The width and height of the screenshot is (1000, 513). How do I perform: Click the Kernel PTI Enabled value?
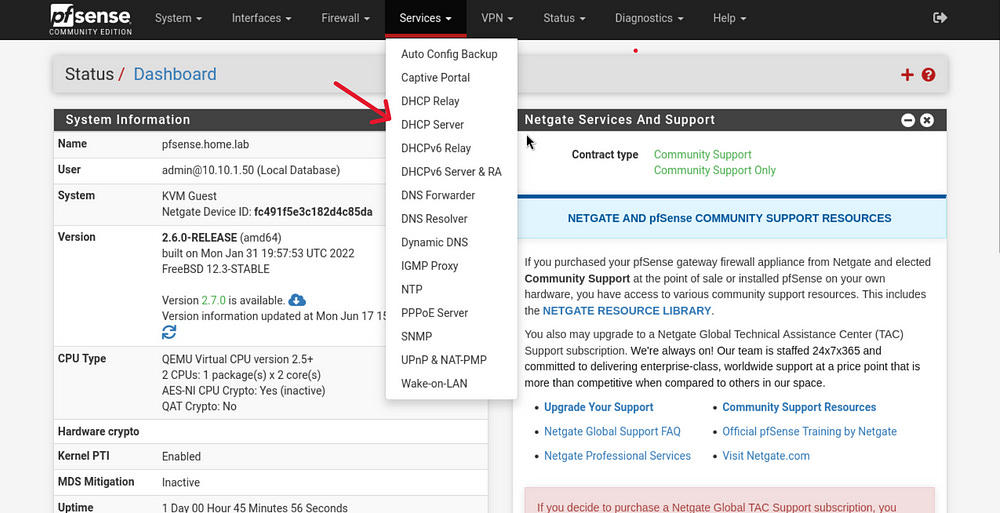tap(181, 457)
